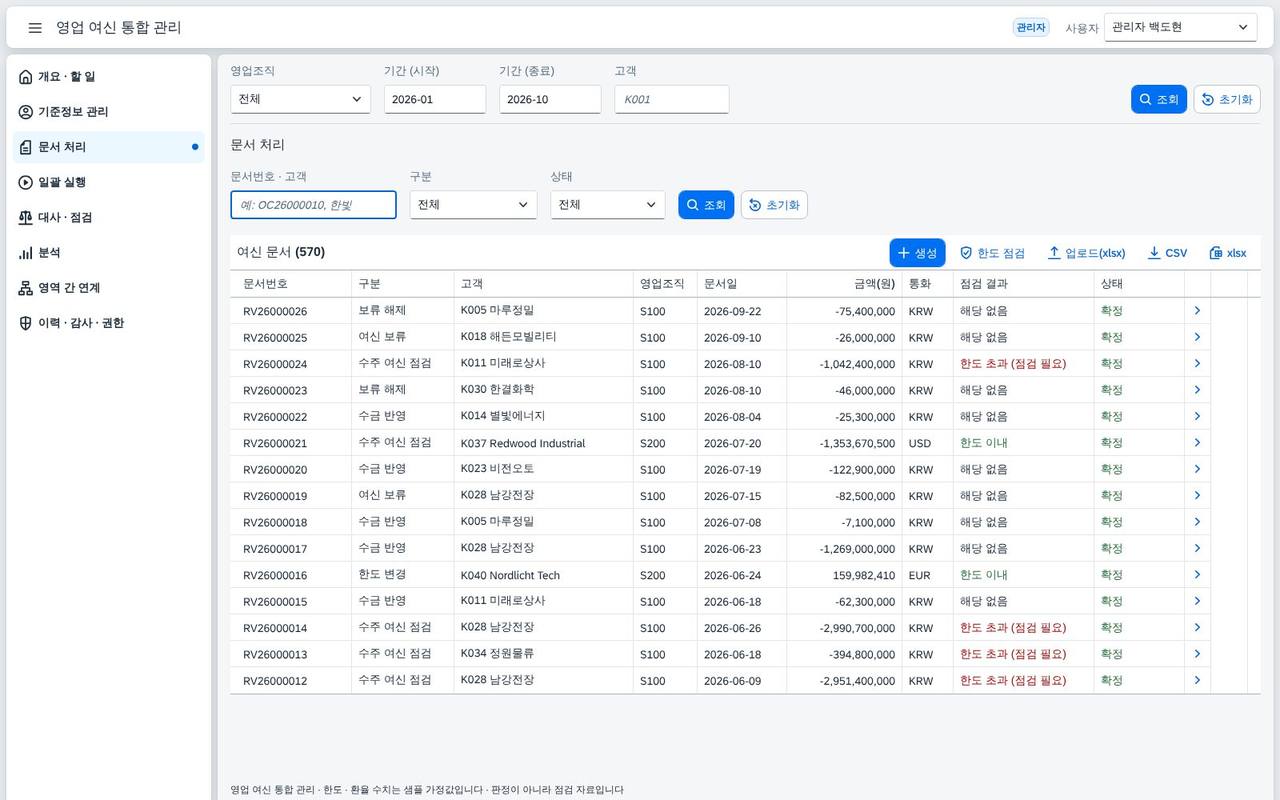Open row detail arrow for RV26000023
Image resolution: width=1280 pixels, height=800 pixels.
coord(1197,390)
